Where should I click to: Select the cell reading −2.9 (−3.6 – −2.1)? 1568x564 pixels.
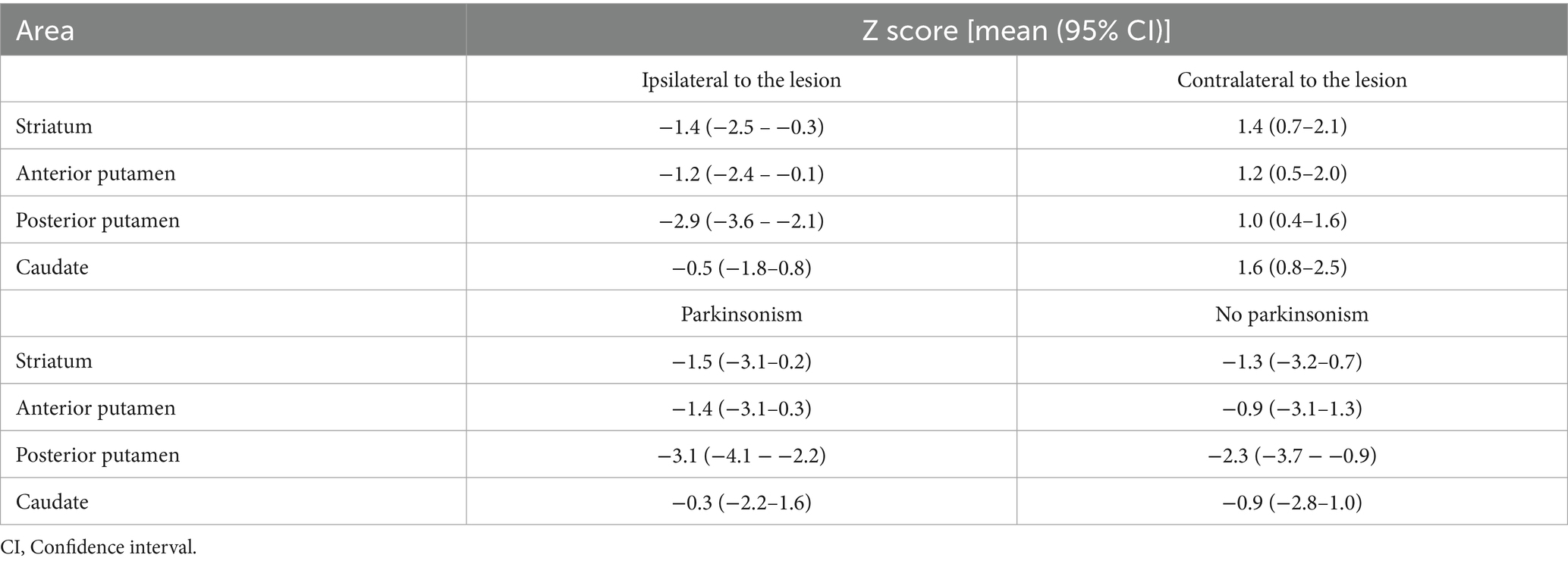741,221
